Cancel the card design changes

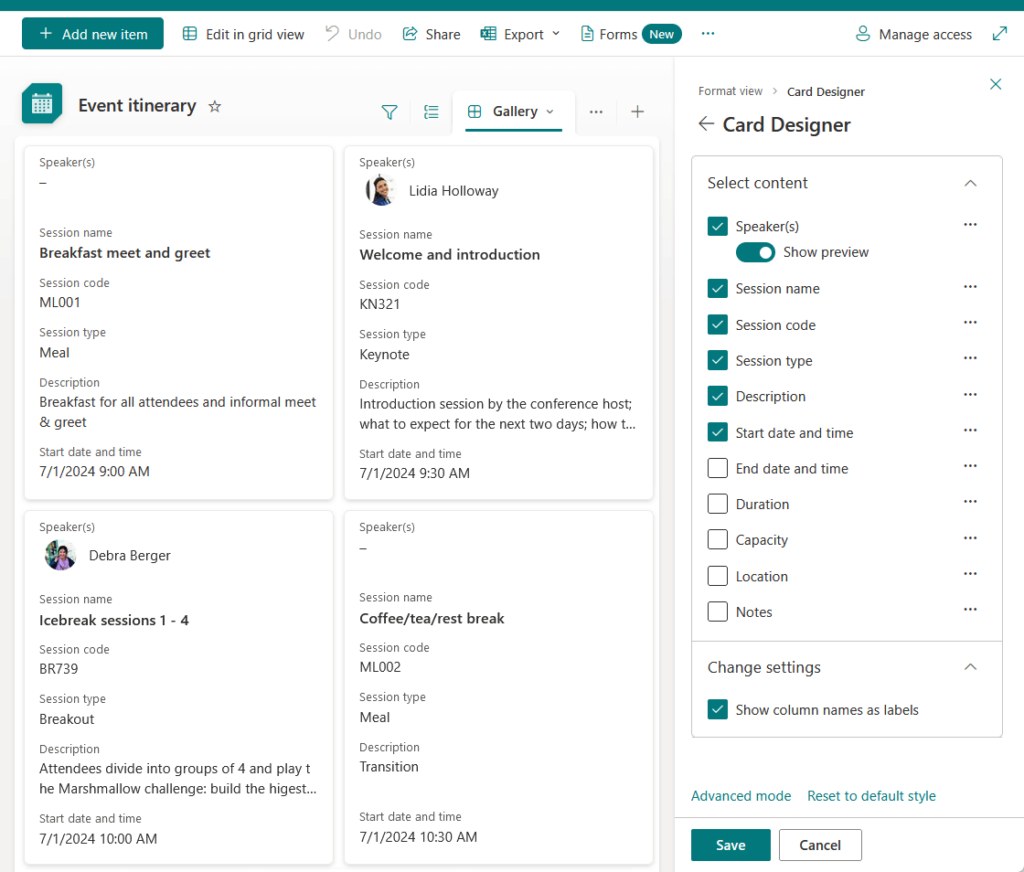coord(820,845)
